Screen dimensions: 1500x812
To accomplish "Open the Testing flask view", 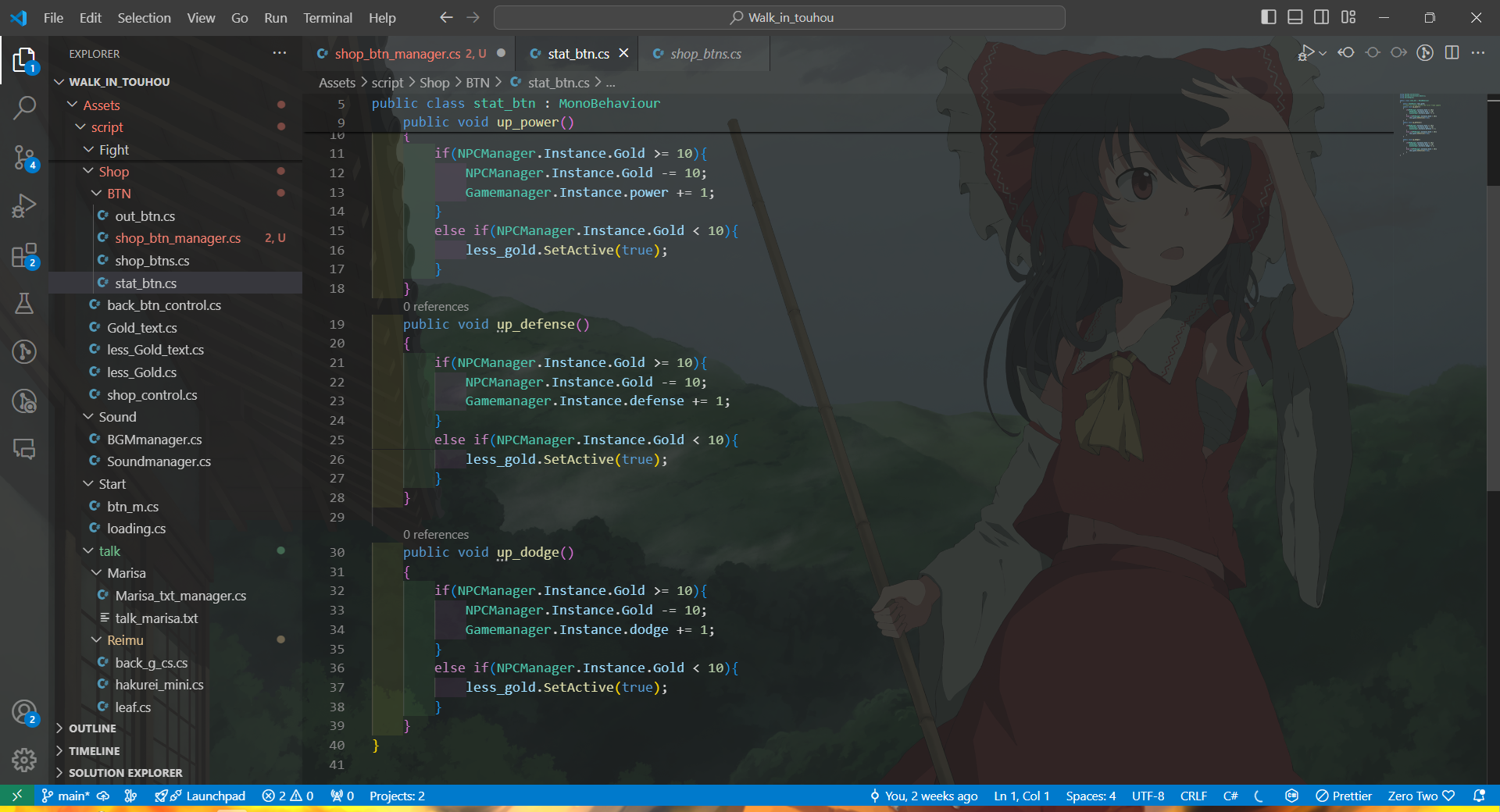I will pos(24,303).
